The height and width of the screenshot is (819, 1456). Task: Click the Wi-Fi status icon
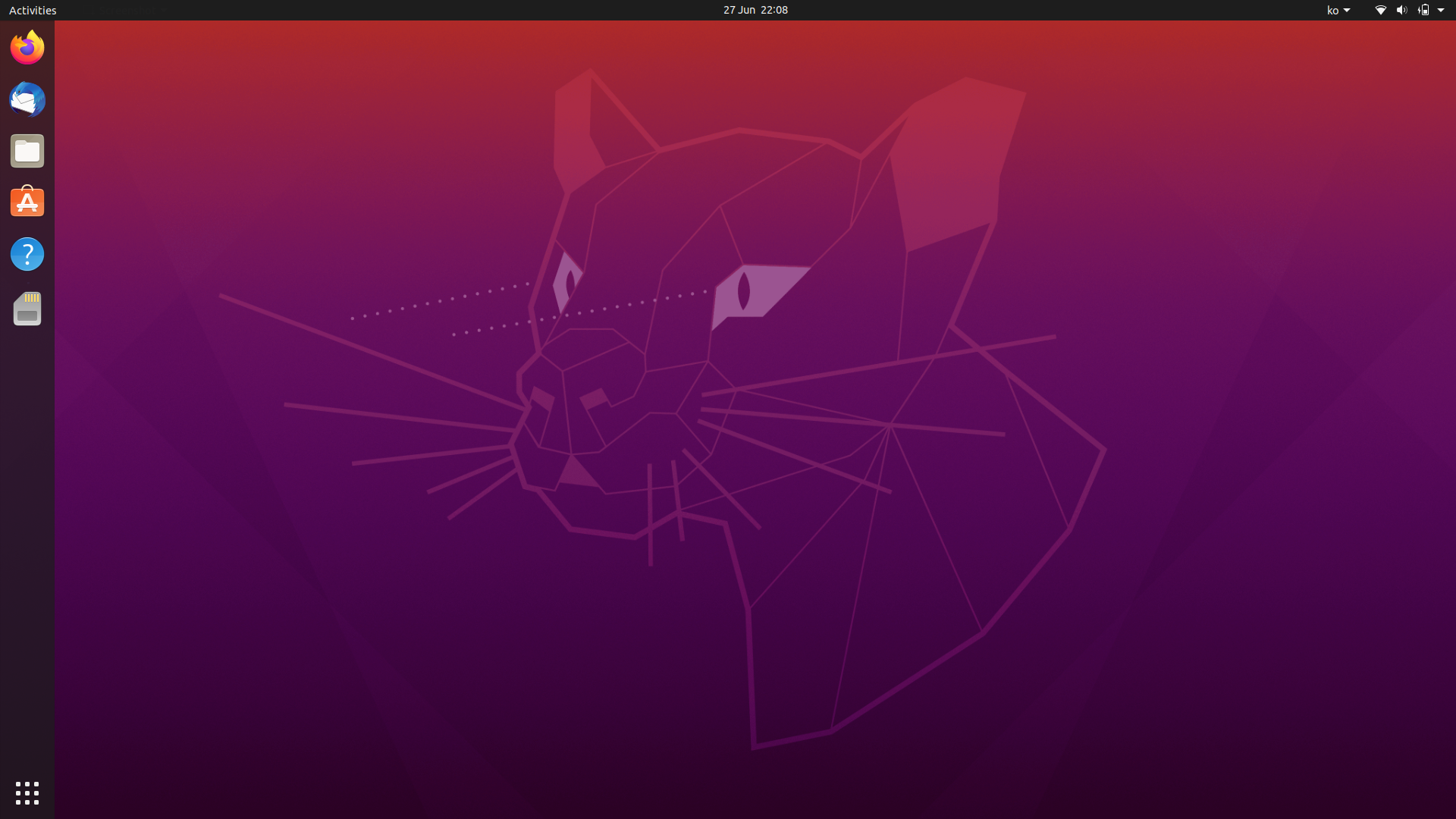pos(1380,10)
